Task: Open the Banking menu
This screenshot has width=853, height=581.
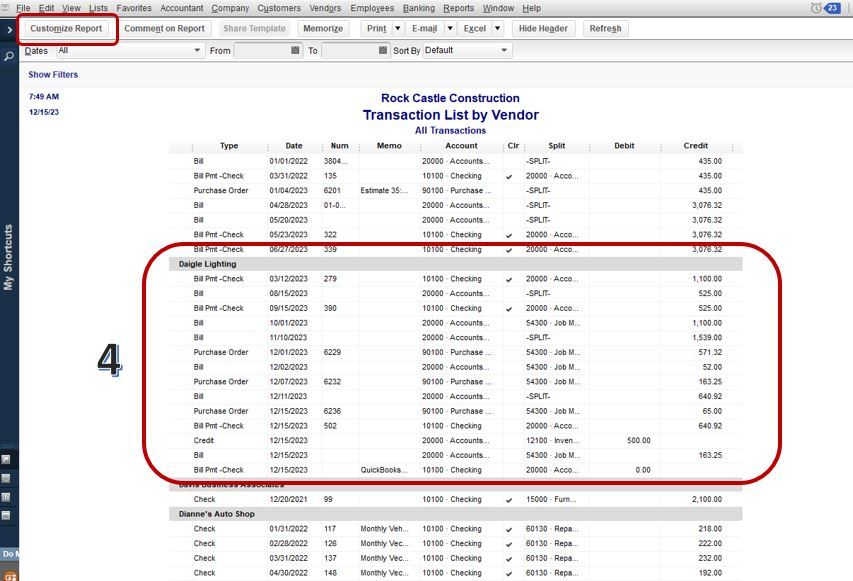Action: tap(419, 8)
